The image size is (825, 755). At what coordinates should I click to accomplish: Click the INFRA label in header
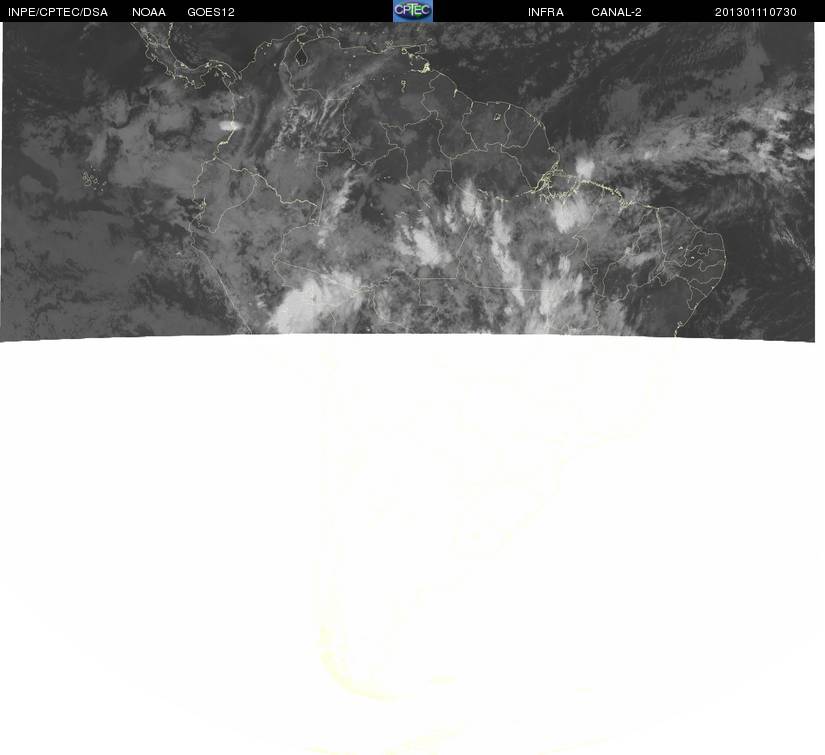point(546,12)
